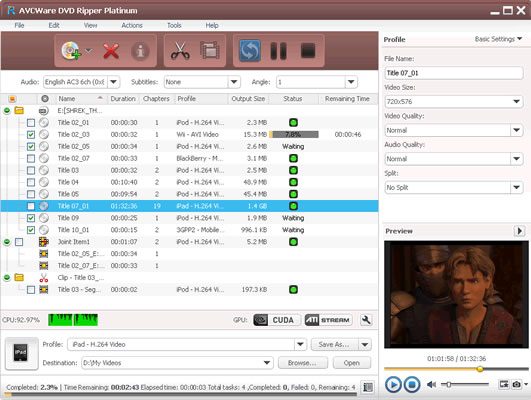Click the Add DVD disc icon
Screen dimensions: 531x400
click(x=71, y=51)
